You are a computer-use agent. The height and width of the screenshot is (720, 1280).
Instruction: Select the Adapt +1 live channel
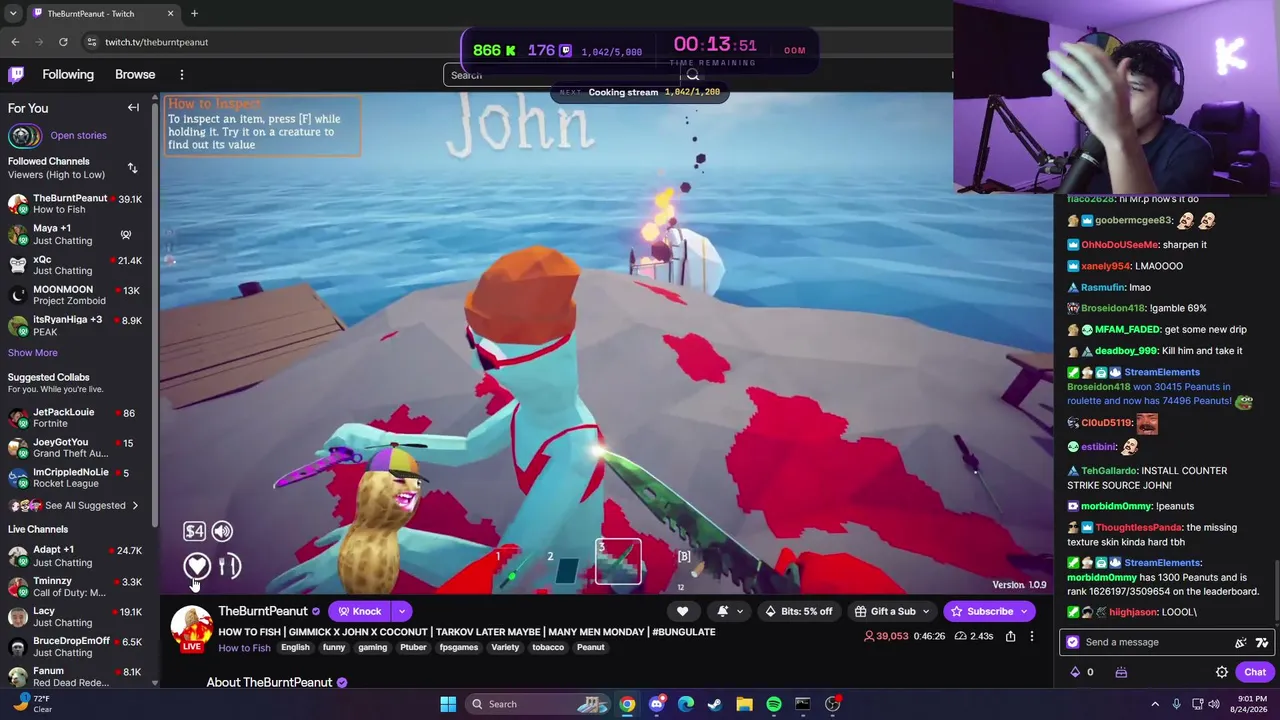(78, 556)
